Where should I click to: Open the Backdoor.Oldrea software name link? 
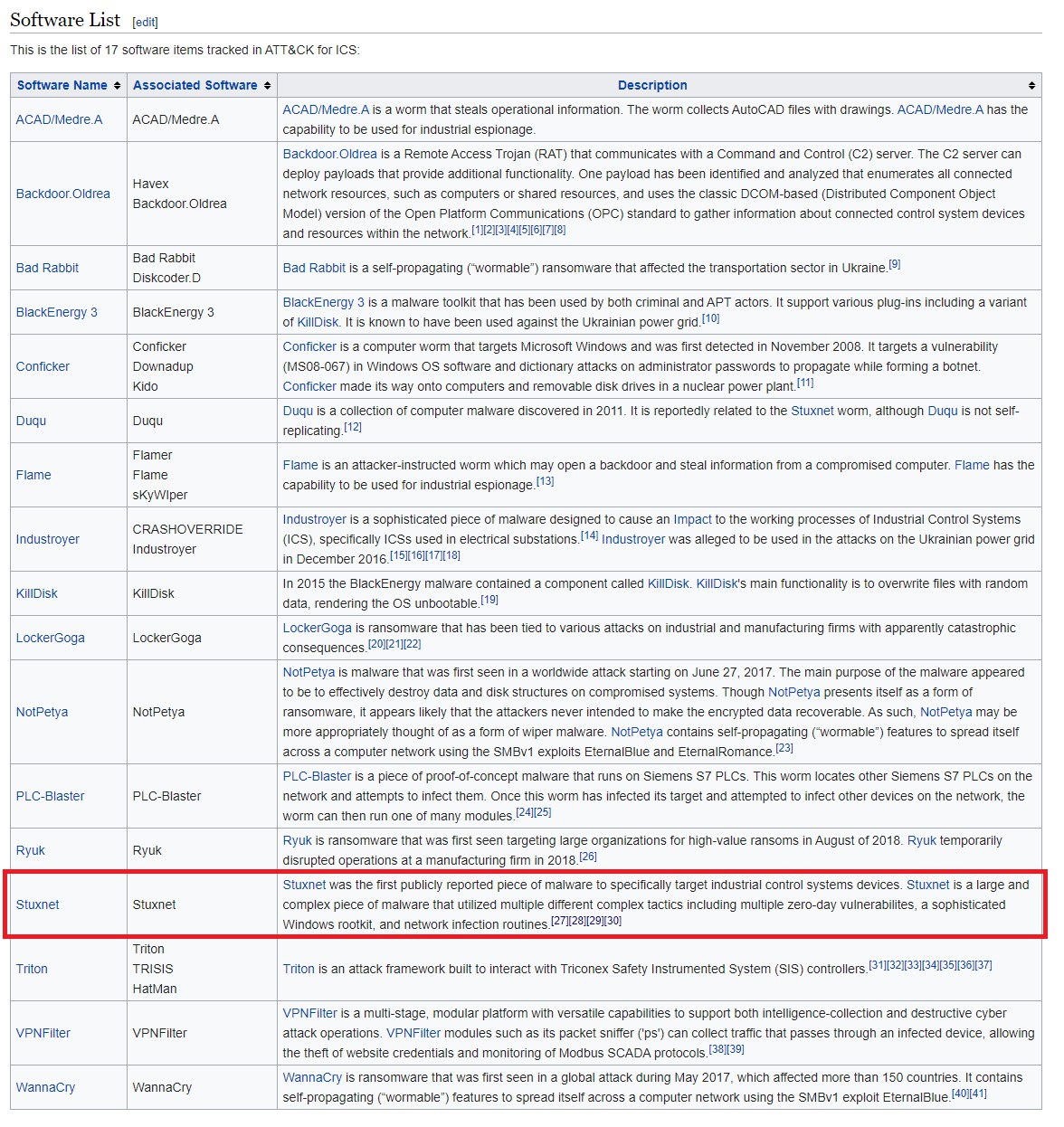tap(62, 194)
